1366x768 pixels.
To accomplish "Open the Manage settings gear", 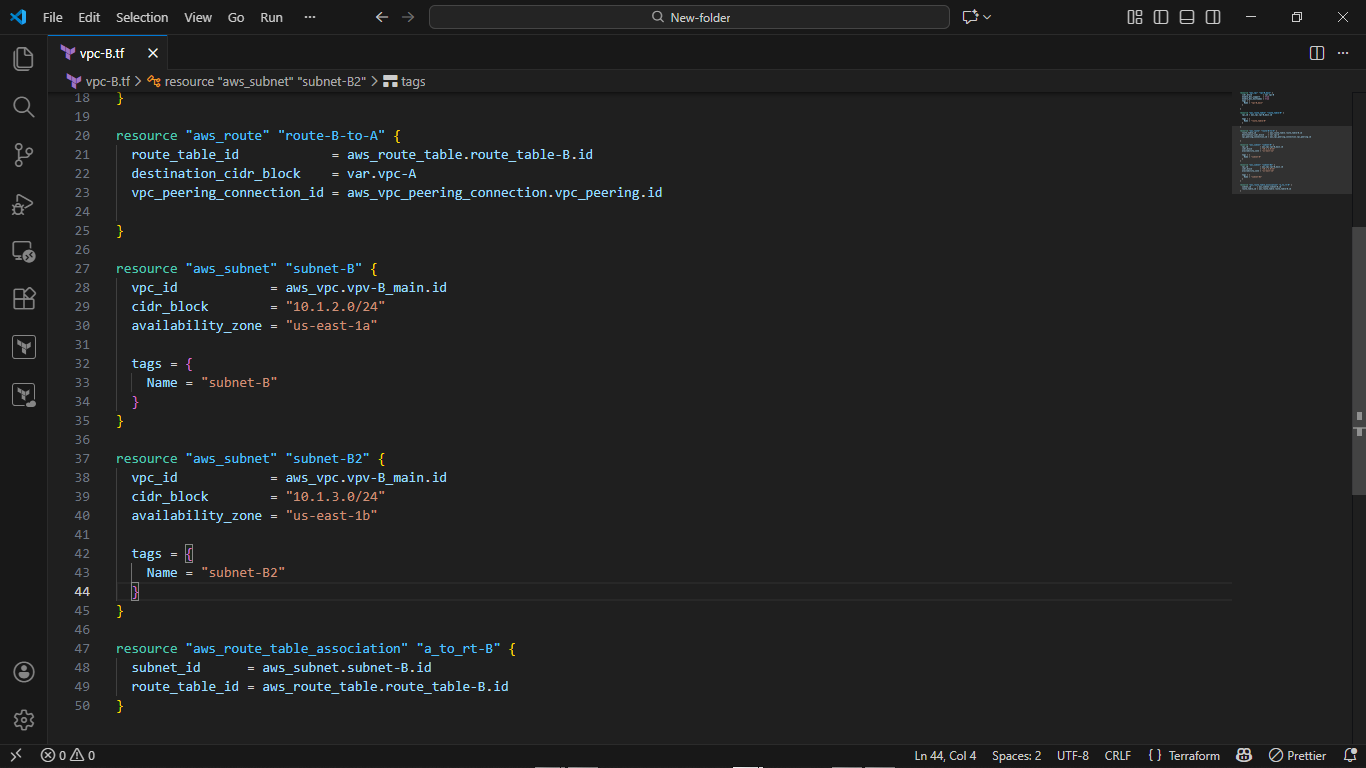I will click(23, 719).
